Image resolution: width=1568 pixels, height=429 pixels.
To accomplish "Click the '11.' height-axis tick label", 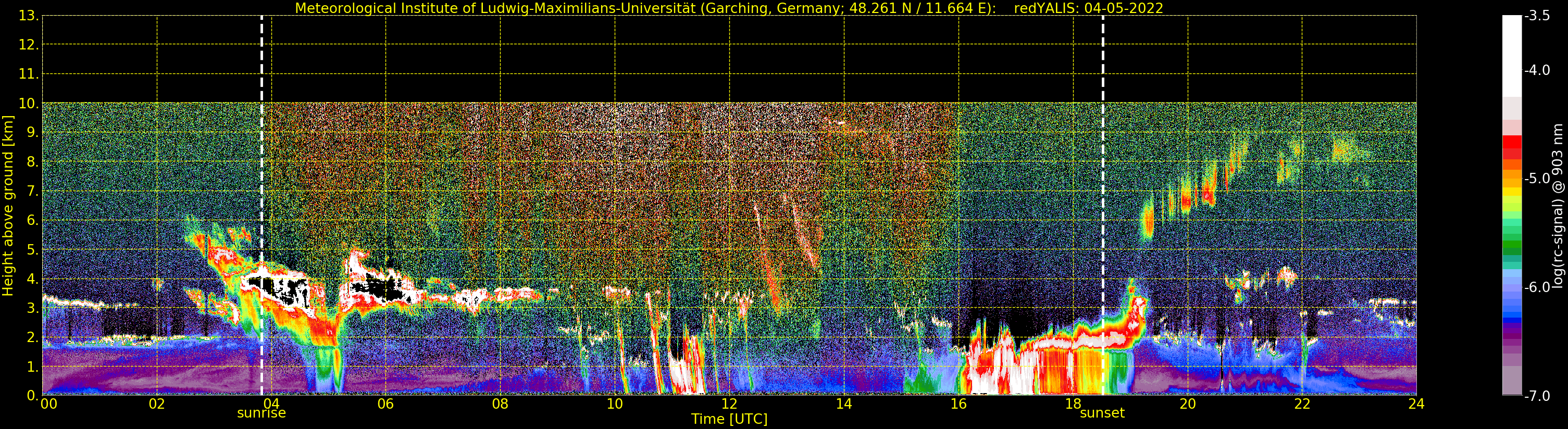I will coord(29,74).
